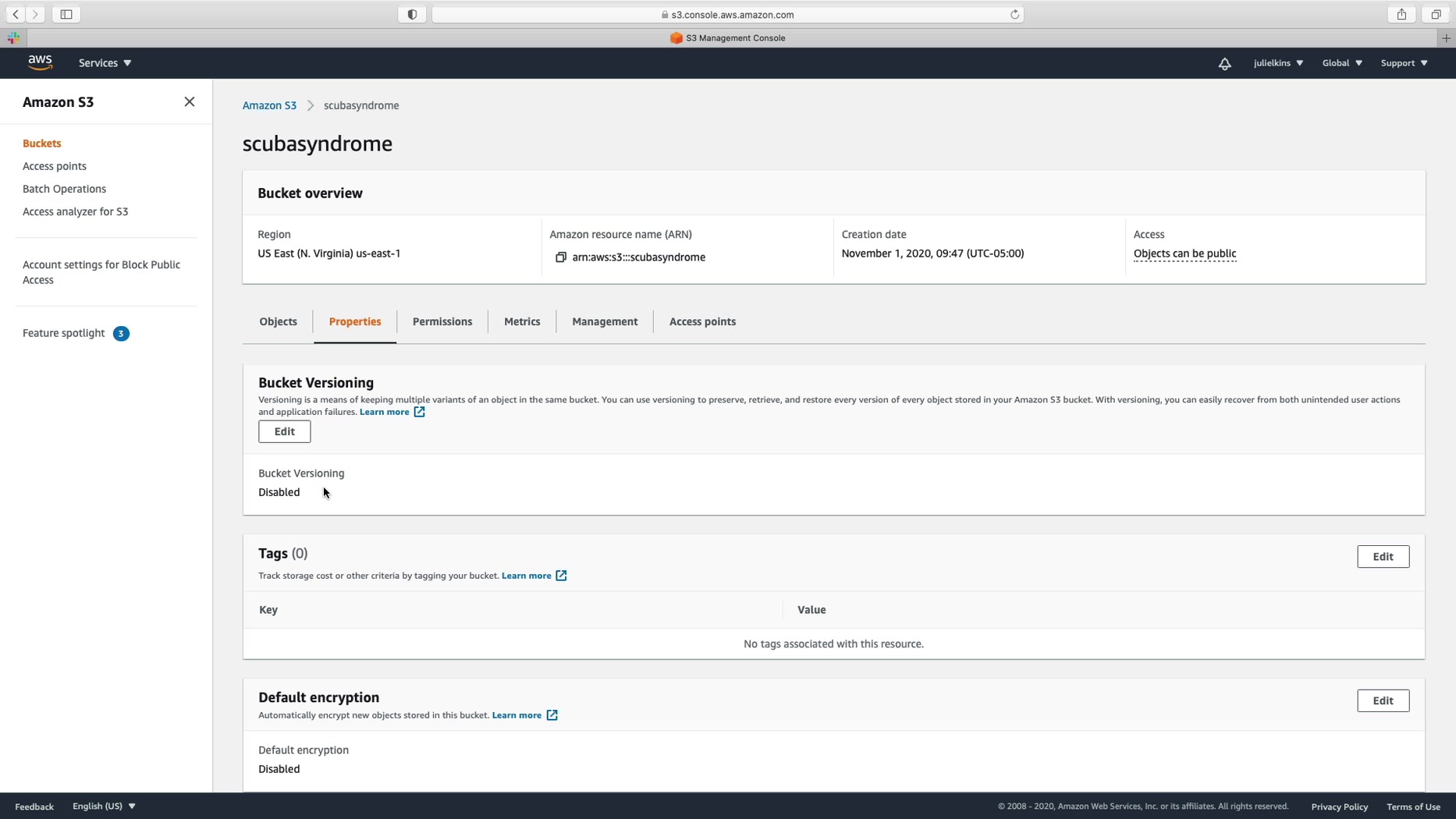
Task: Click Learn more about Tags
Action: [526, 576]
